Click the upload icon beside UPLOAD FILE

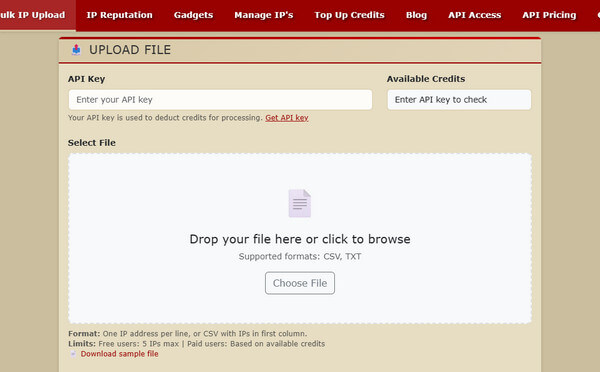(76, 50)
